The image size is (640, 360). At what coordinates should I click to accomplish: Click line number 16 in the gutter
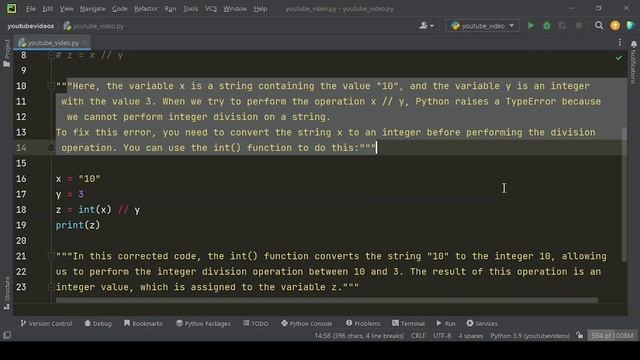point(21,179)
